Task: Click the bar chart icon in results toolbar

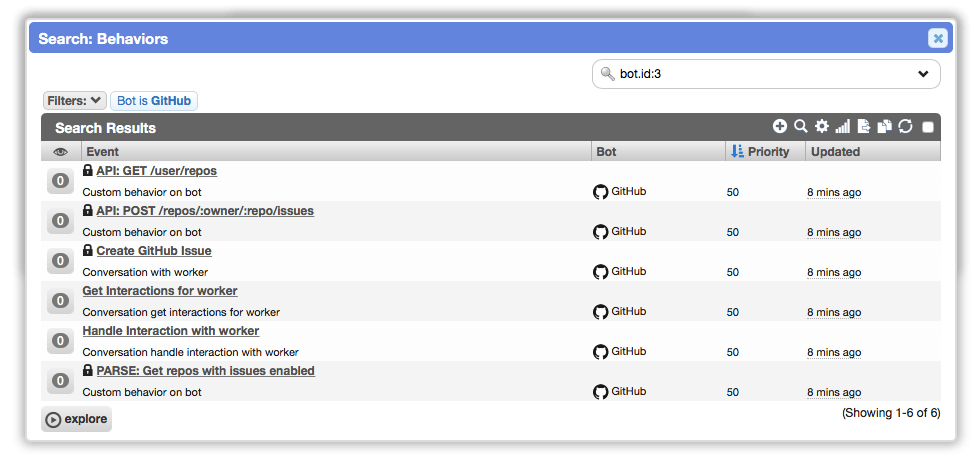Action: click(843, 127)
